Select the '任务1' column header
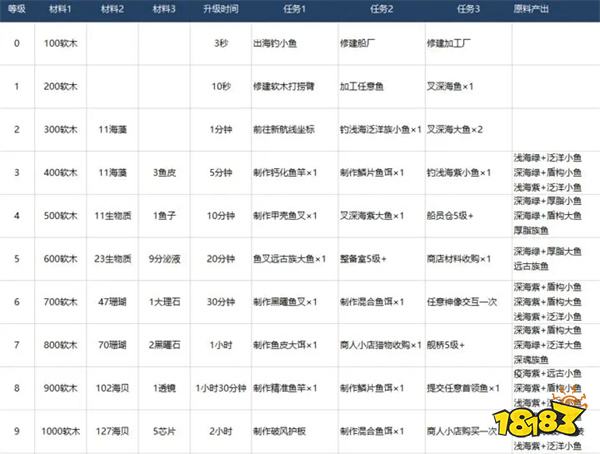The width and height of the screenshot is (600, 454). click(x=295, y=9)
